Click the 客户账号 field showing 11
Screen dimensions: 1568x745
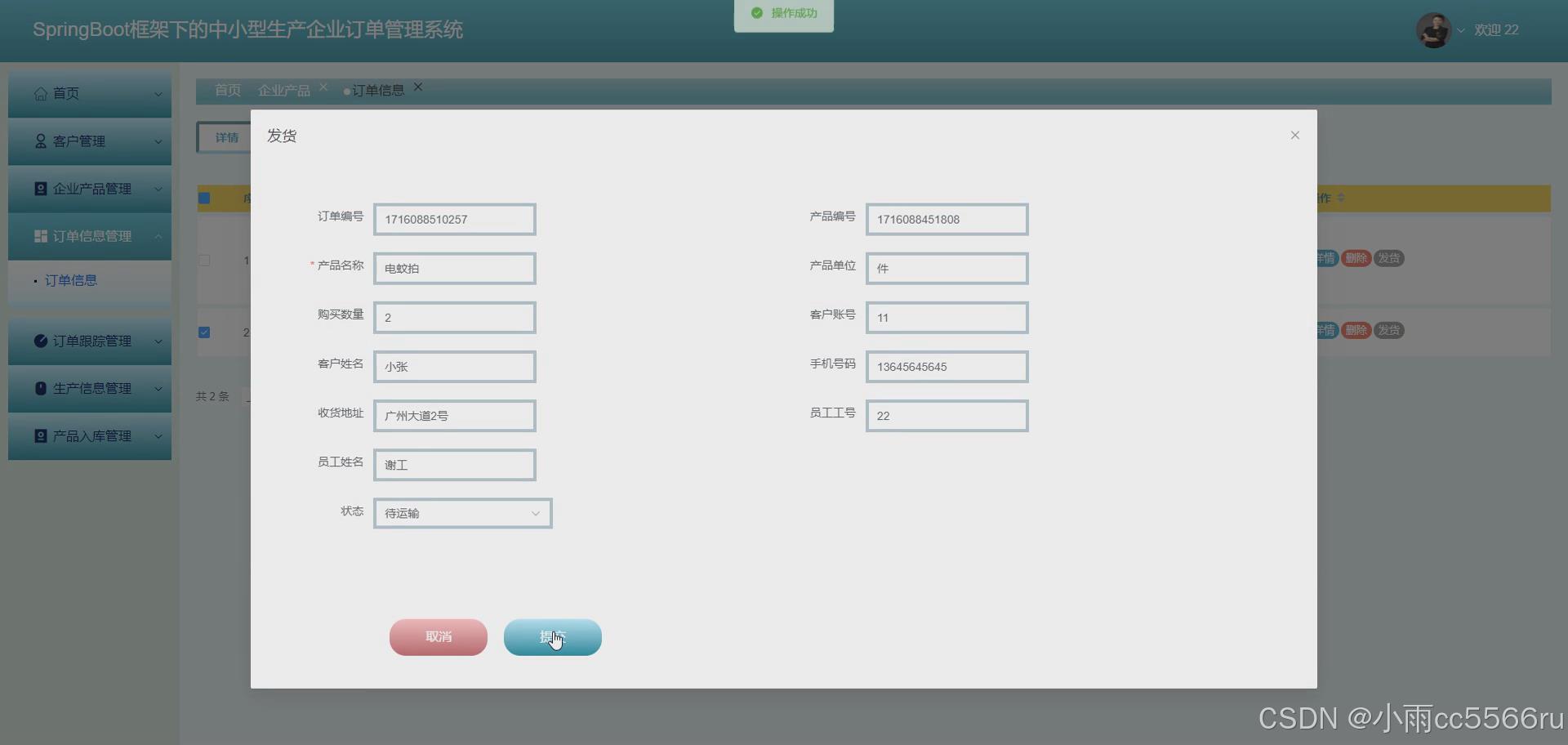[x=947, y=318]
